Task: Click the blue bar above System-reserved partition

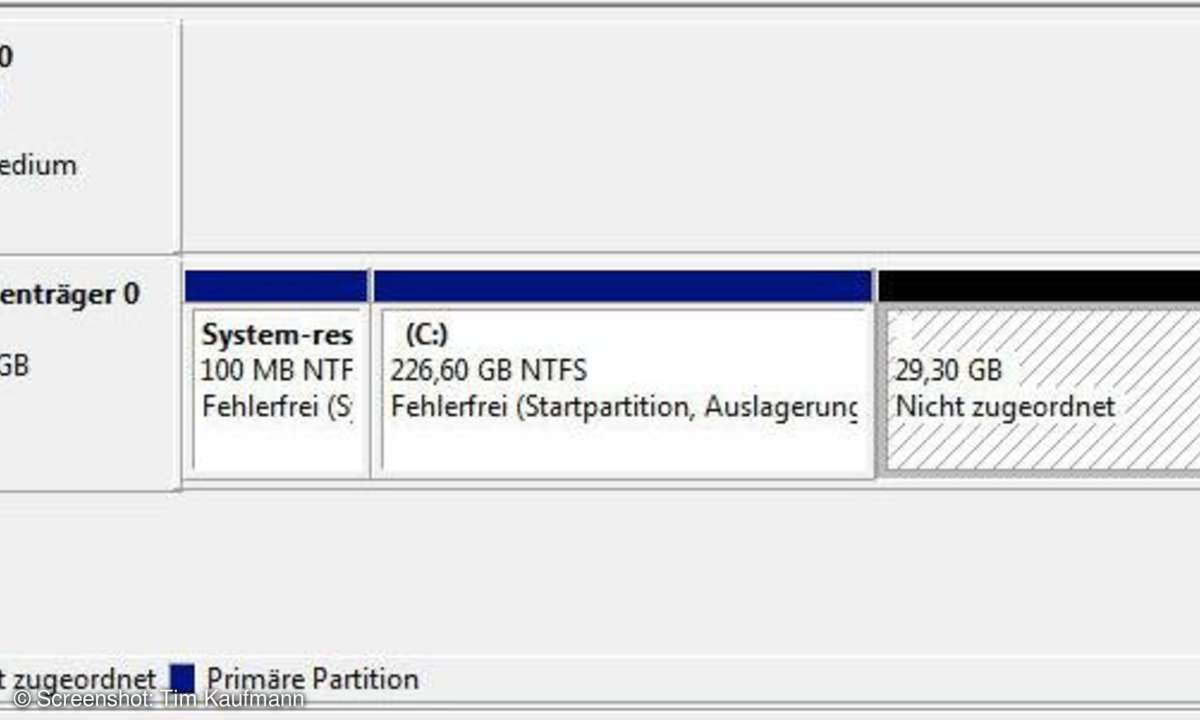Action: click(x=276, y=286)
